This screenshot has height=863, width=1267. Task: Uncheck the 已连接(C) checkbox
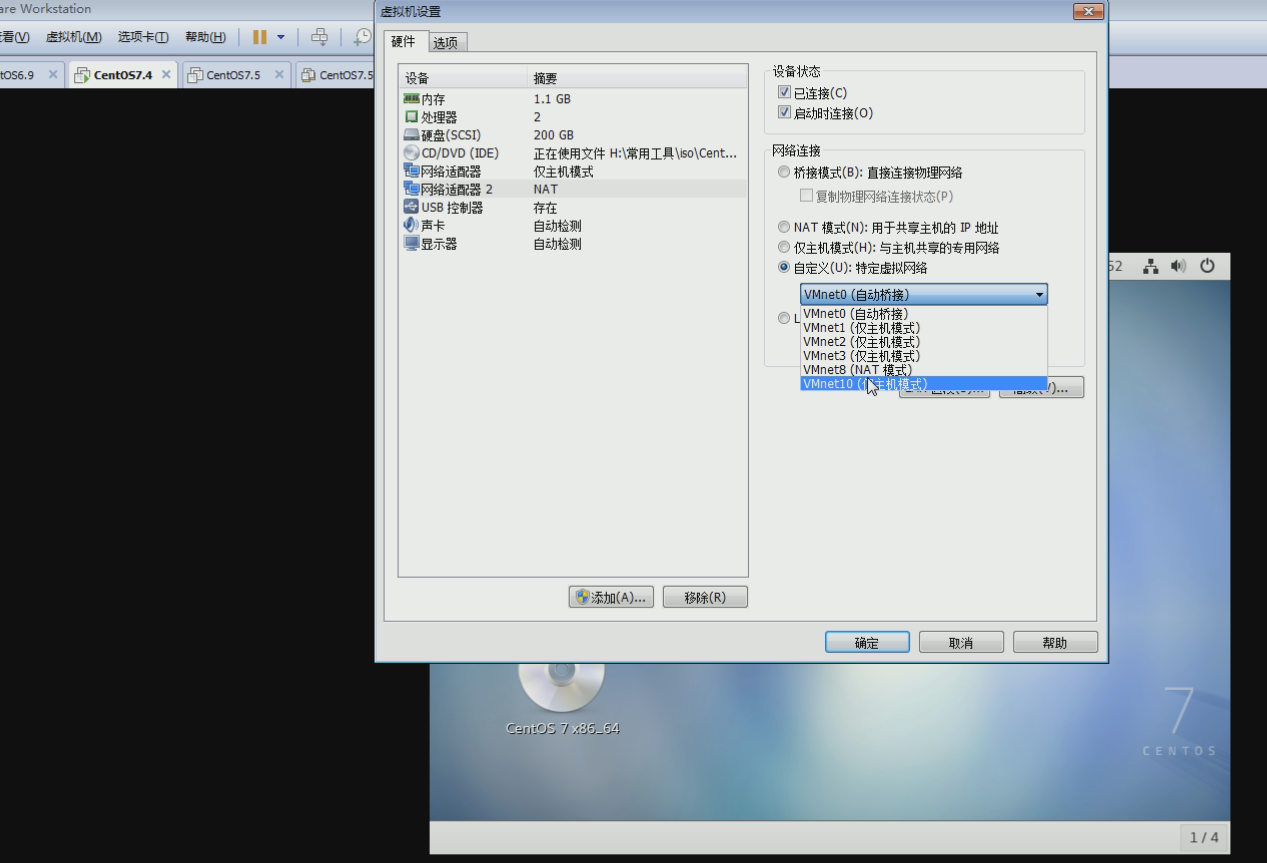pos(784,92)
